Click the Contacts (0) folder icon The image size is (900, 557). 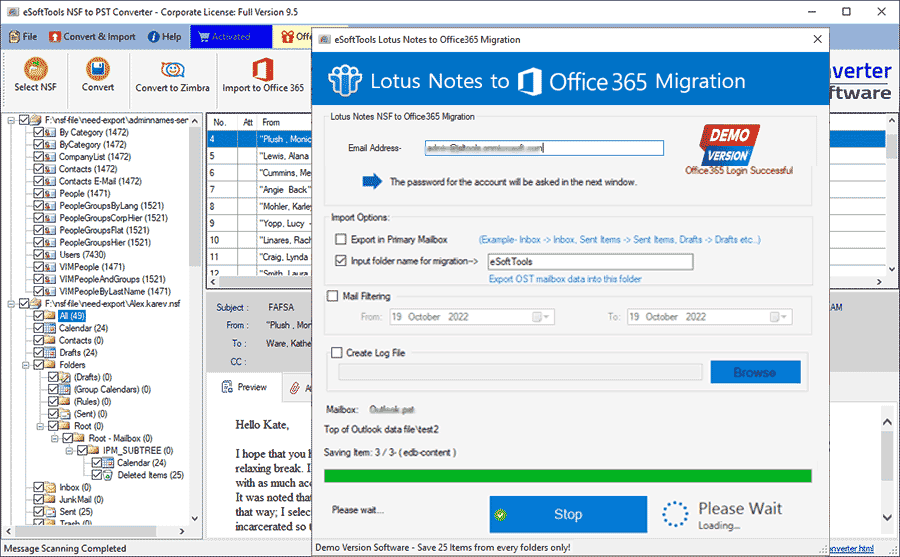point(51,340)
